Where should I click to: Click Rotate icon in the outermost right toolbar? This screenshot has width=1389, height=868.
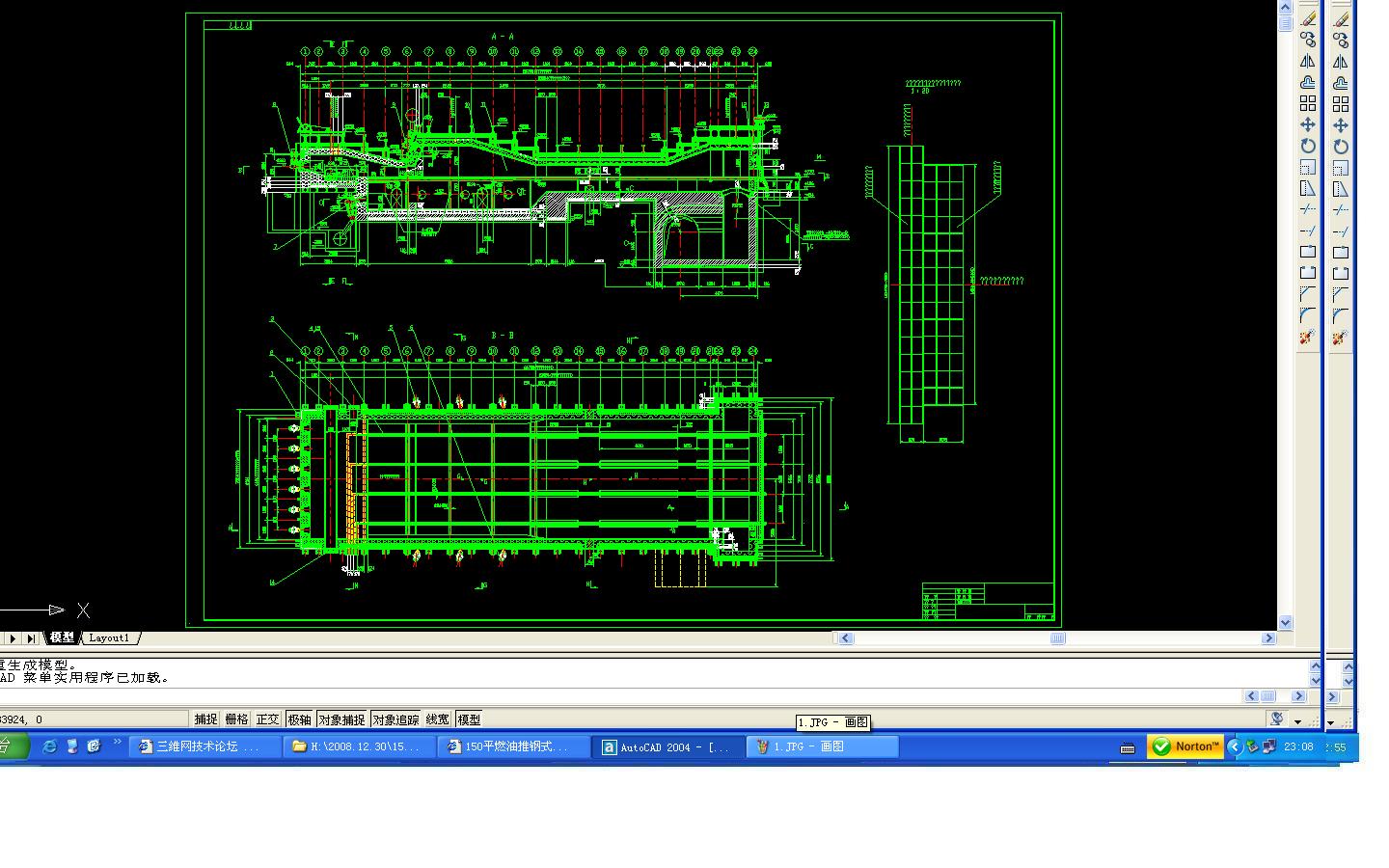(1341, 147)
